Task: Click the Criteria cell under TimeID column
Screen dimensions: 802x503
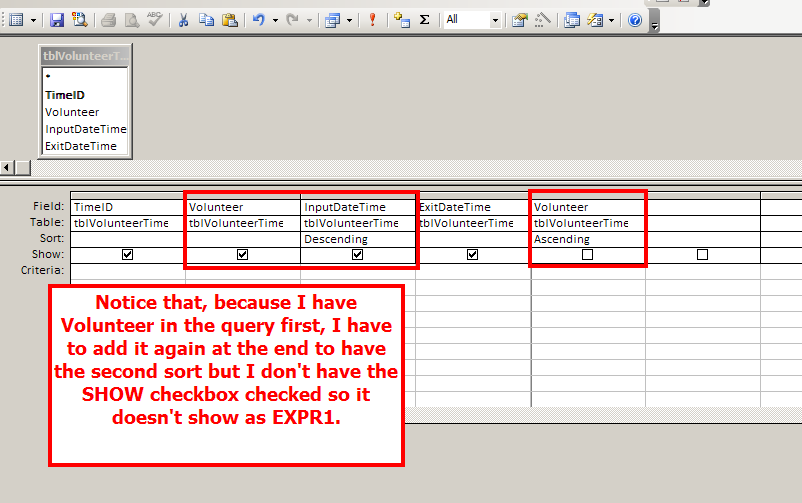Action: 128,271
